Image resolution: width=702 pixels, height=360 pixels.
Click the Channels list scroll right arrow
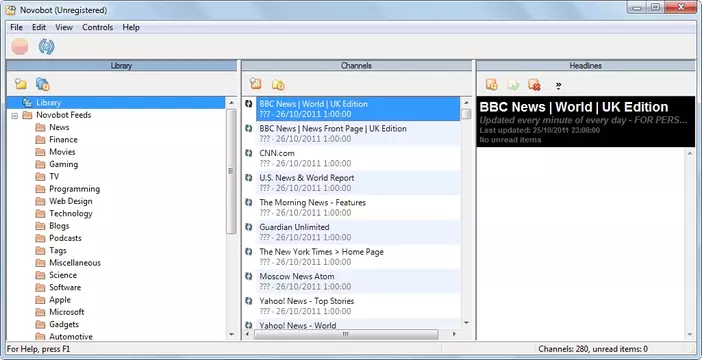[454, 334]
